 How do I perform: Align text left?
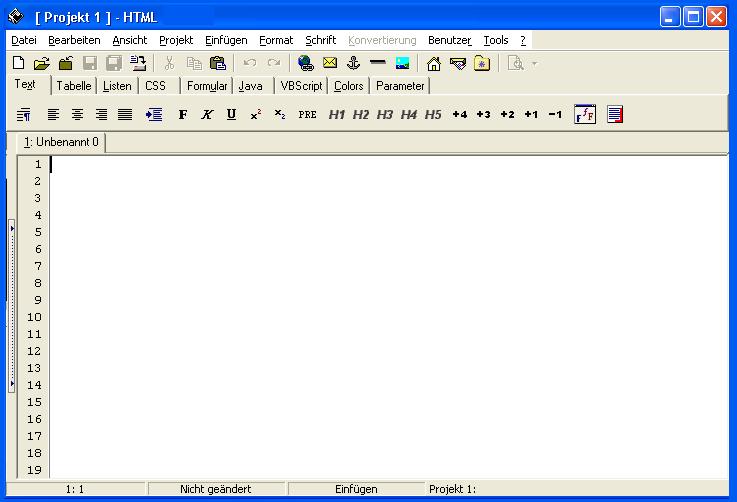53,114
